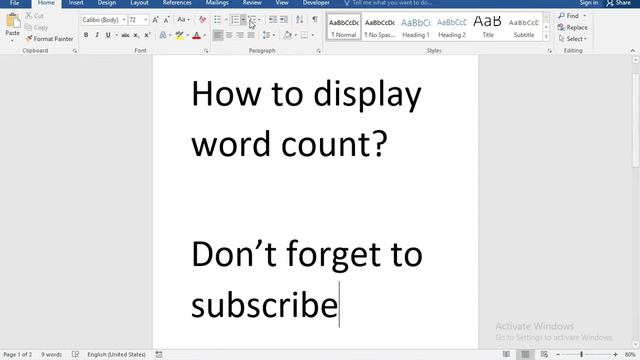The height and width of the screenshot is (360, 640).
Task: Switch to the Layout tab
Action: (139, 3)
